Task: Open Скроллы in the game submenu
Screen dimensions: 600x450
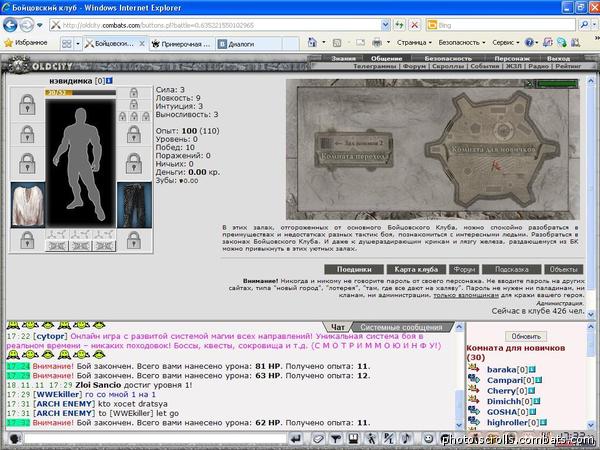Action: [x=448, y=66]
